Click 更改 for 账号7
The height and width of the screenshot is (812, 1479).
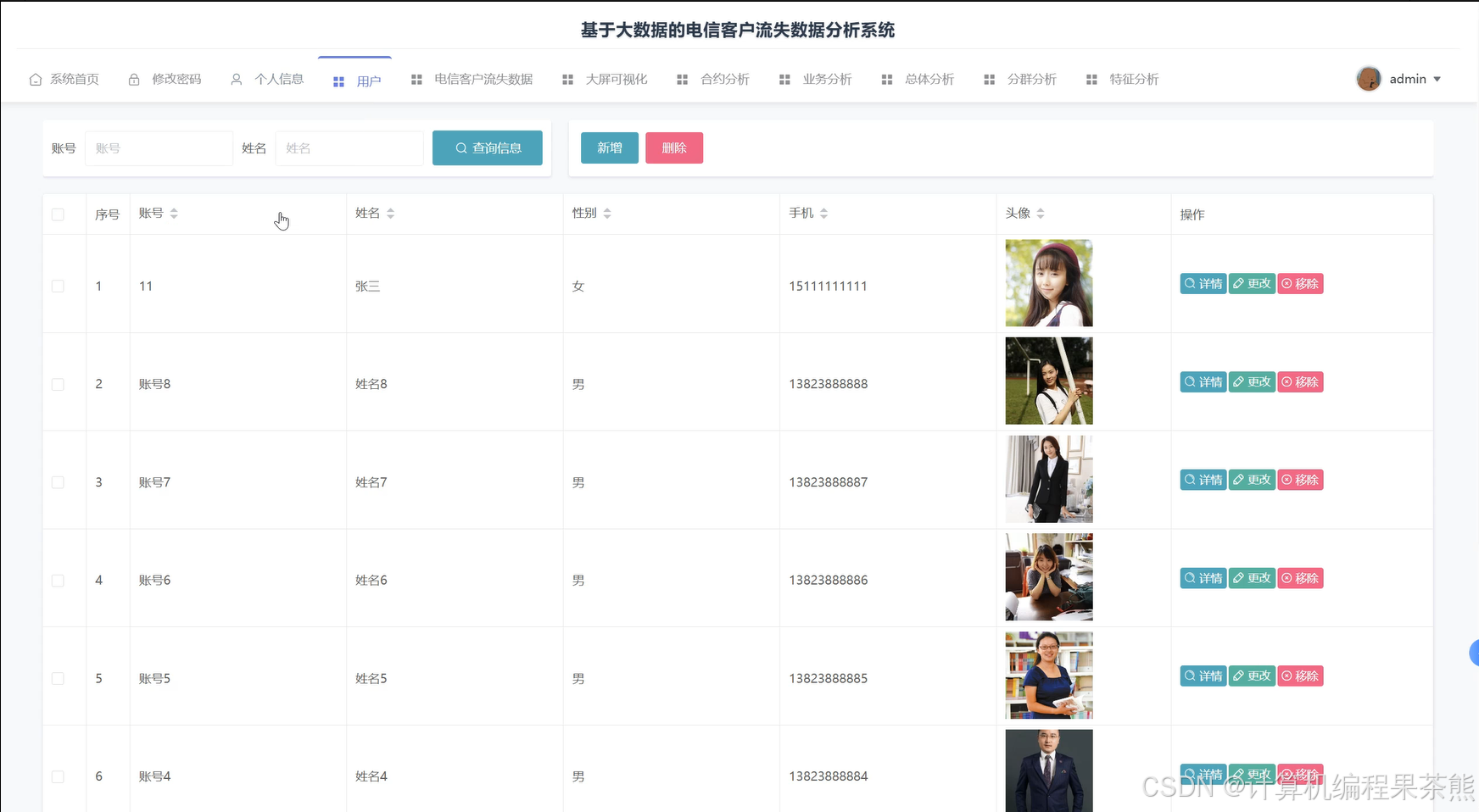coord(1252,480)
